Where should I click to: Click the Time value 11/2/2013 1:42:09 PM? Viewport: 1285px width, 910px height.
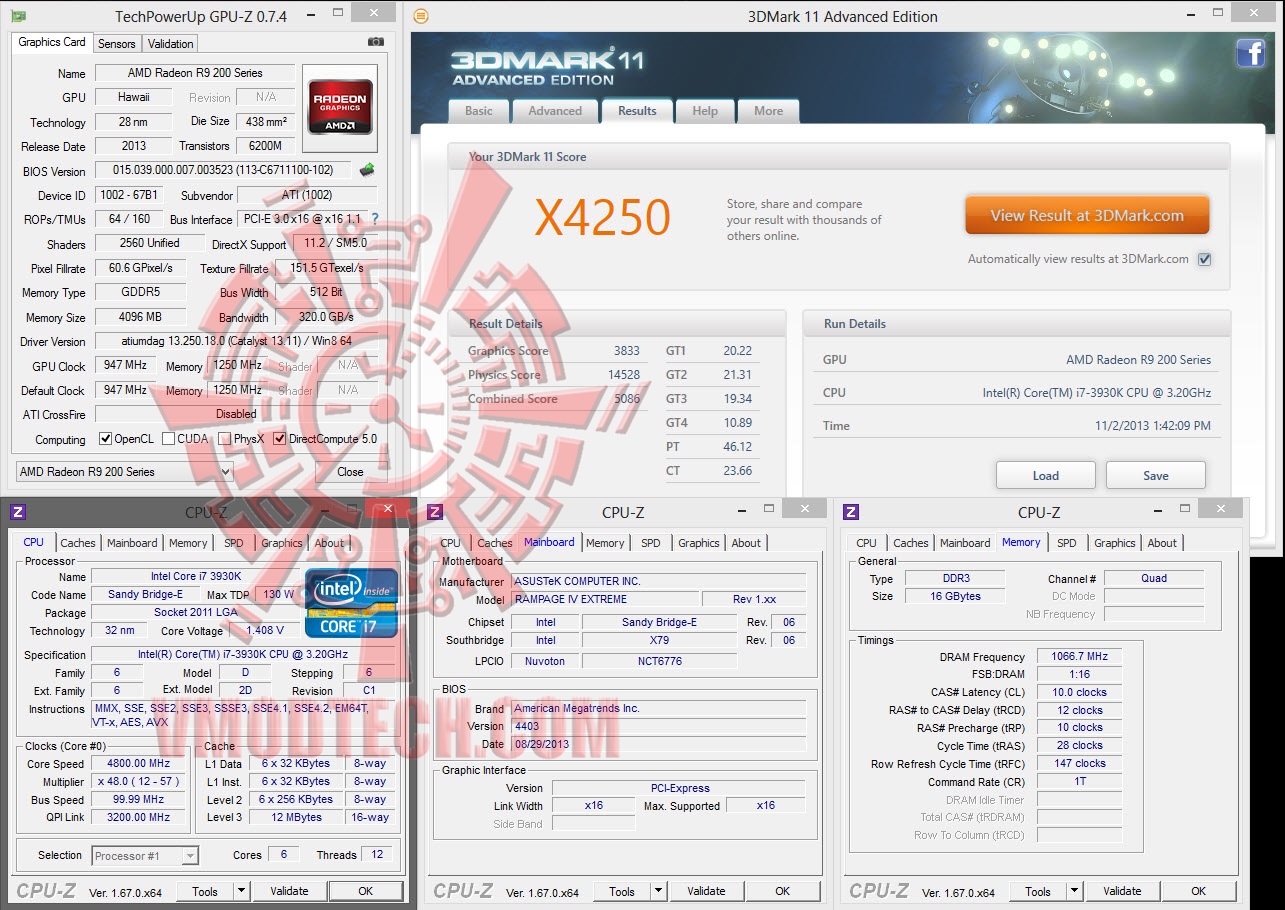1153,425
